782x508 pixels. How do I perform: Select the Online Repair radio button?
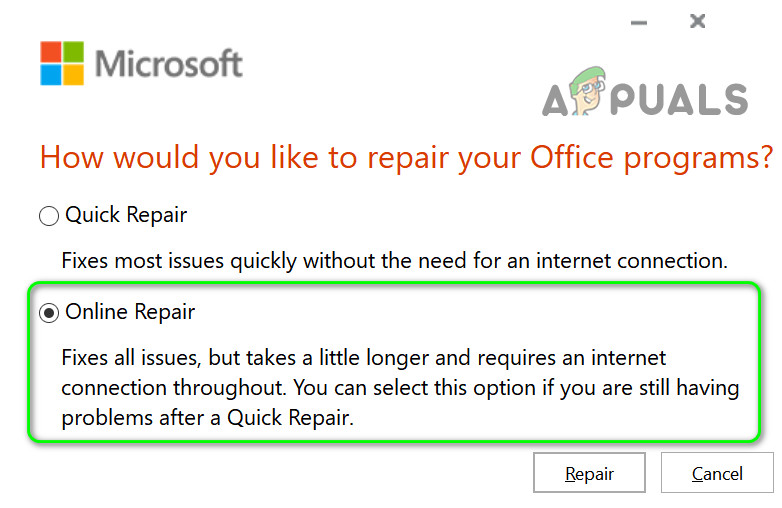(x=48, y=313)
